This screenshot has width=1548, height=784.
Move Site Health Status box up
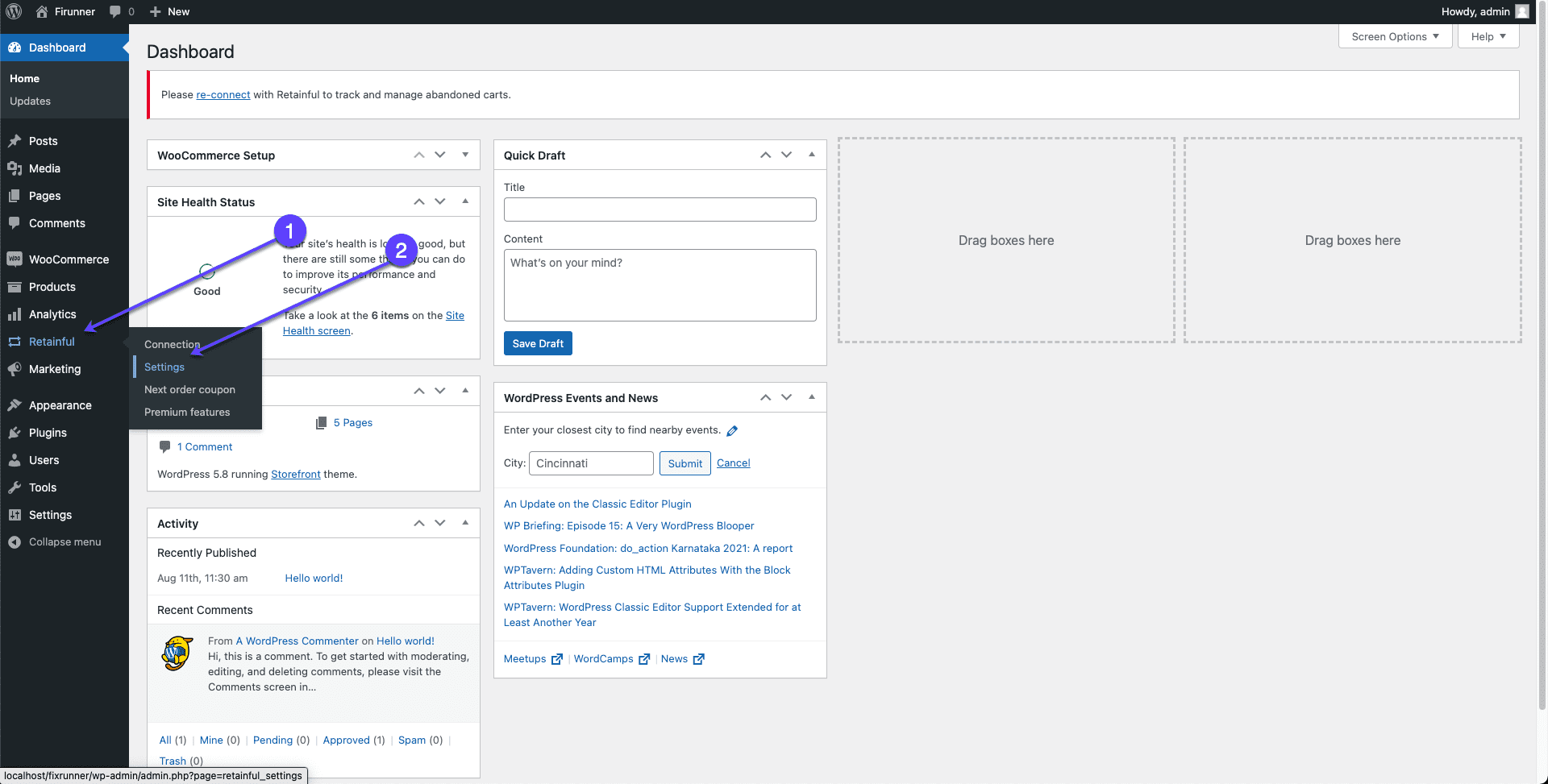pos(419,201)
